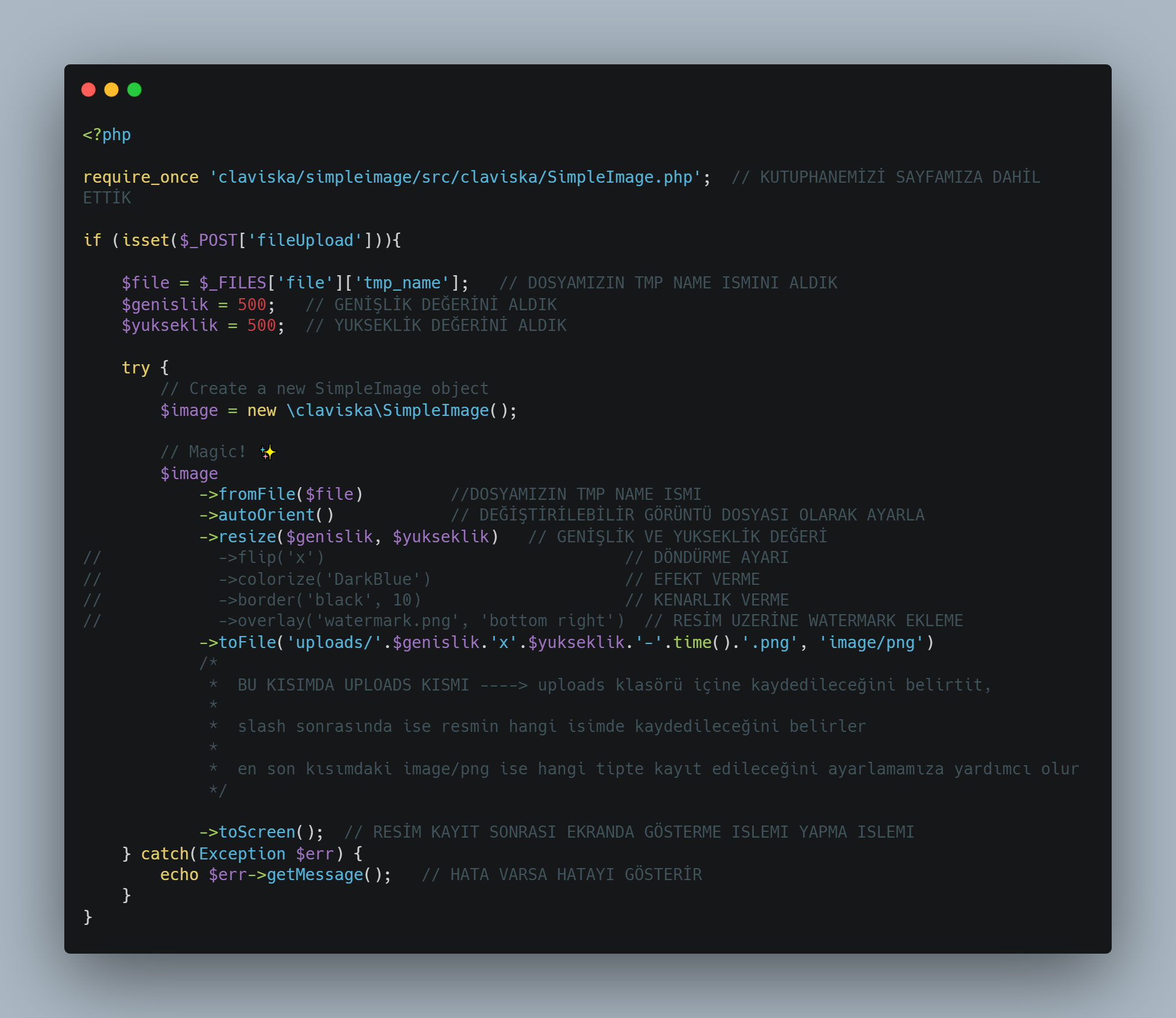
Task: Click the $_POST variable in isset
Action: pos(208,240)
